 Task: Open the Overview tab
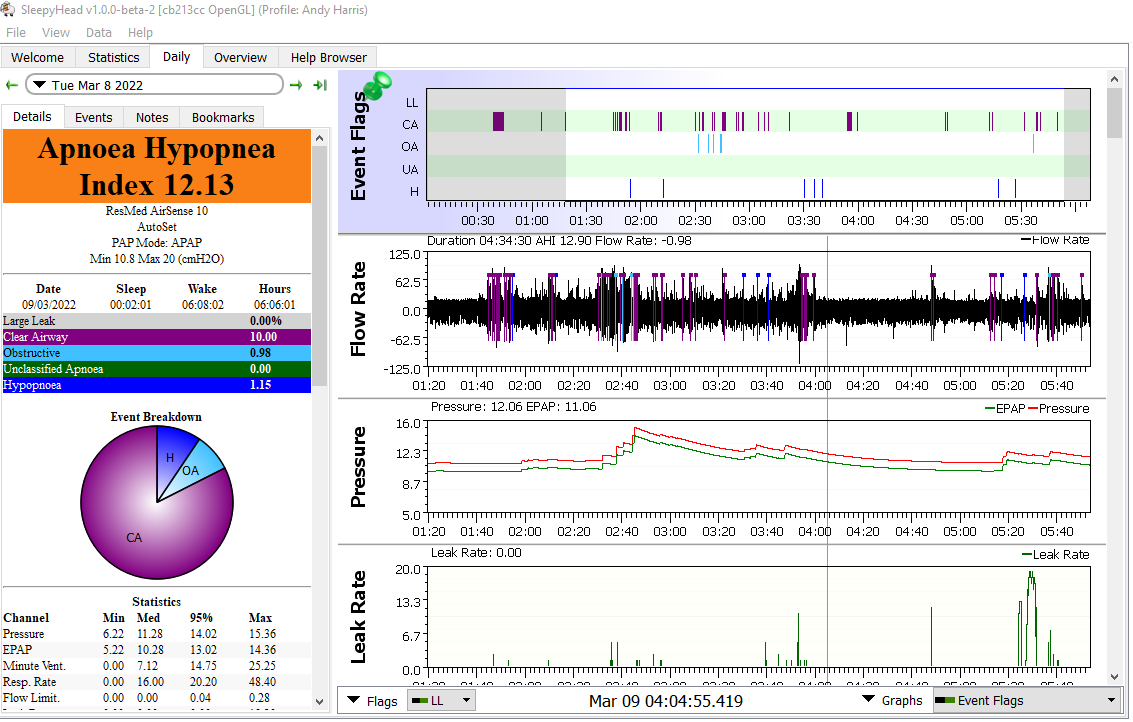(240, 58)
